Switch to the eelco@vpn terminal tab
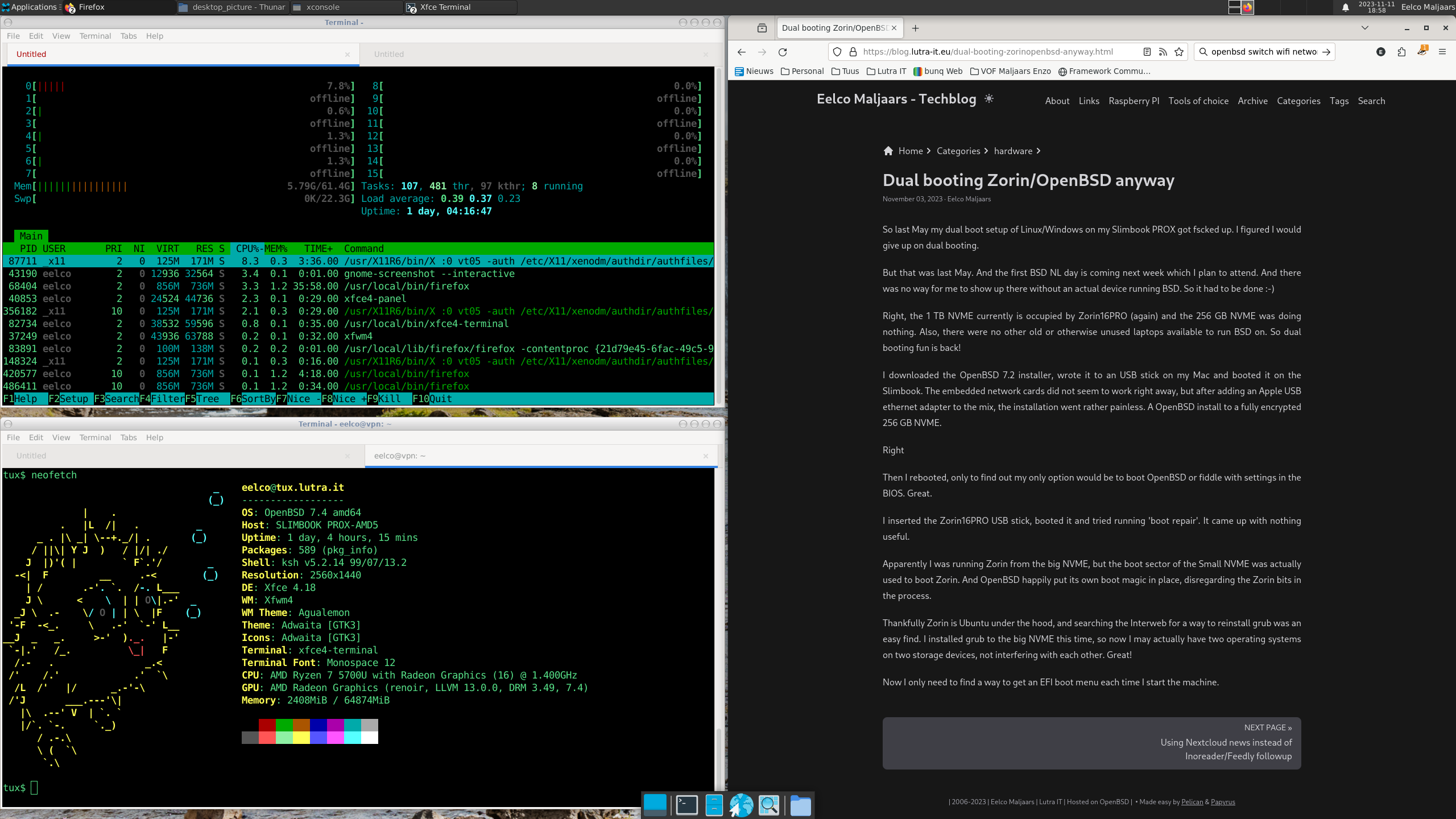The image size is (1456, 819). (400, 456)
